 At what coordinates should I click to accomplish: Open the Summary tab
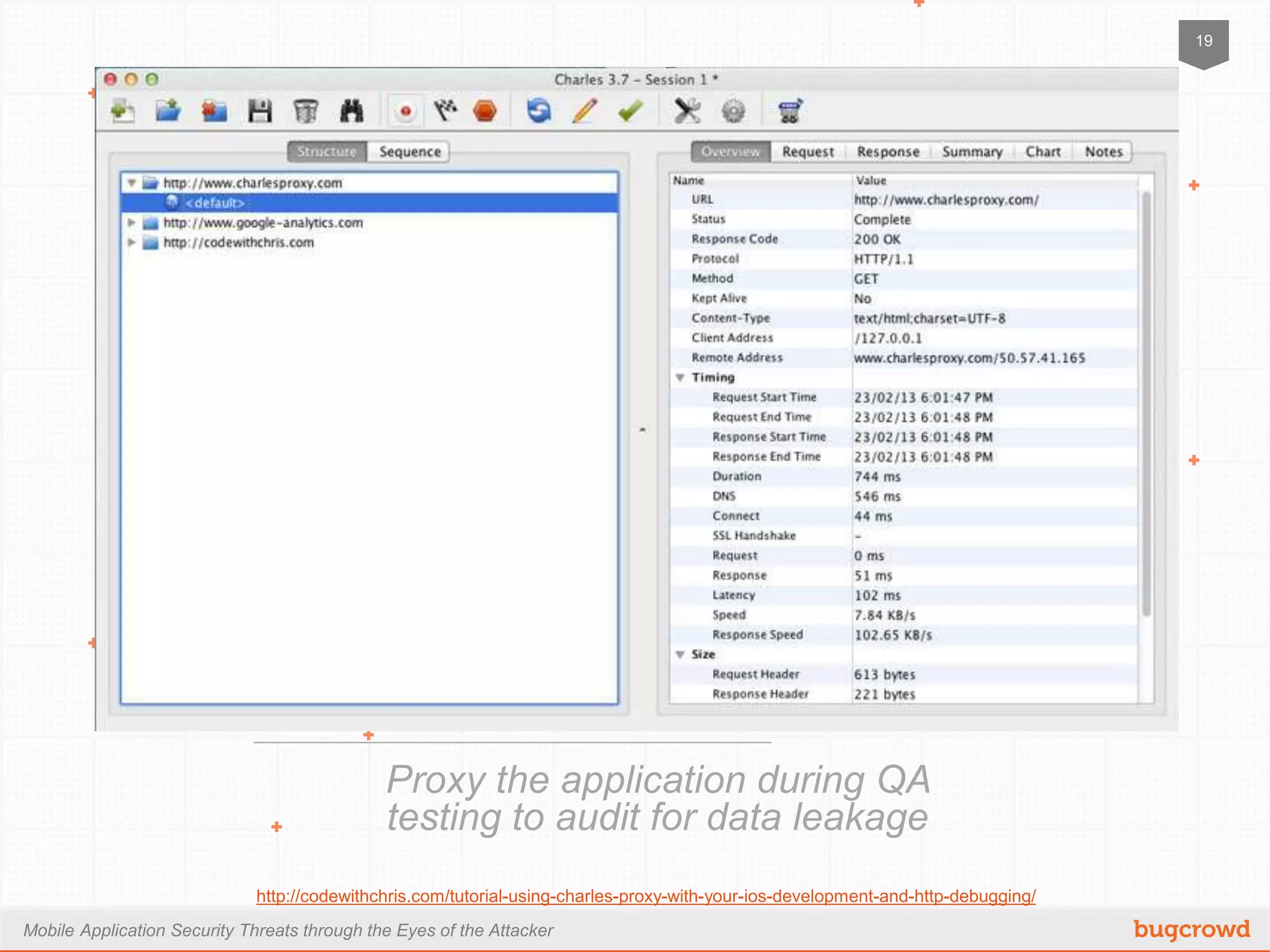[972, 152]
